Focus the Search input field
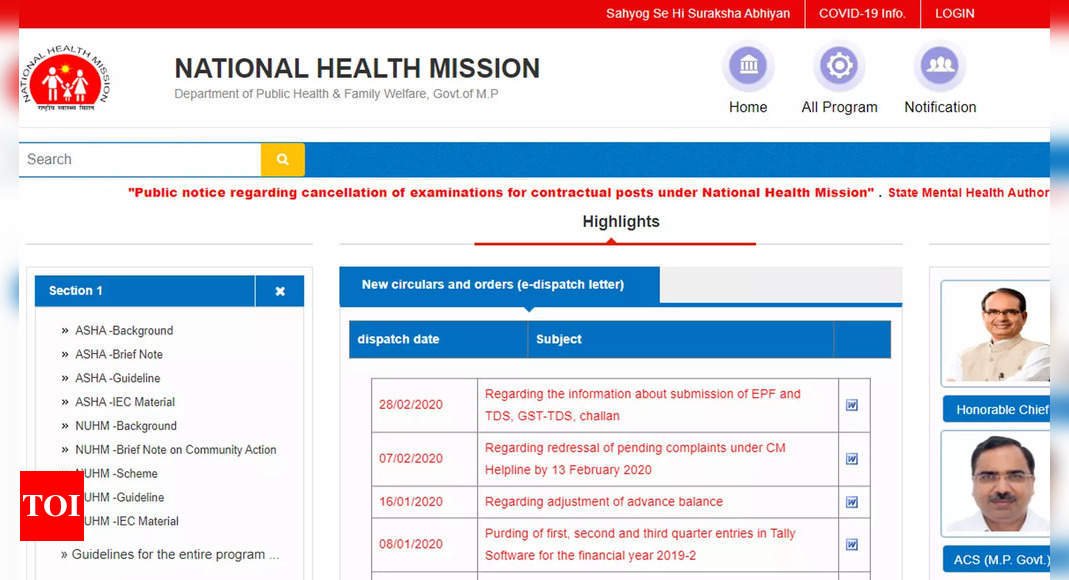The width and height of the screenshot is (1069, 580). coord(140,159)
